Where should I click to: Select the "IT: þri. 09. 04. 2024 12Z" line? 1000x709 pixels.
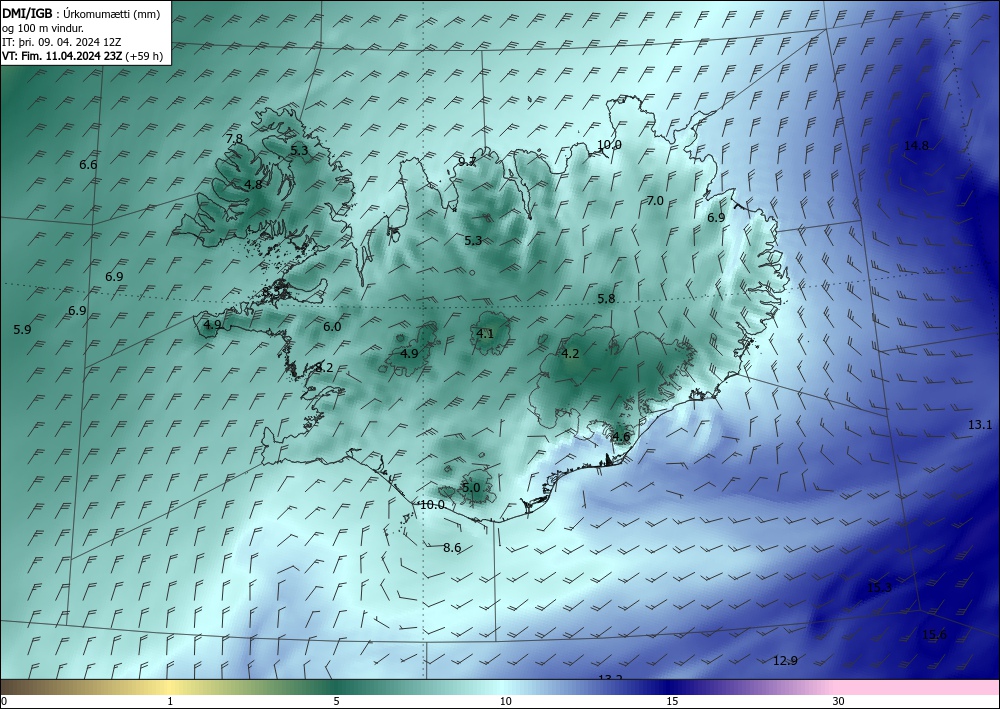tap(62, 42)
